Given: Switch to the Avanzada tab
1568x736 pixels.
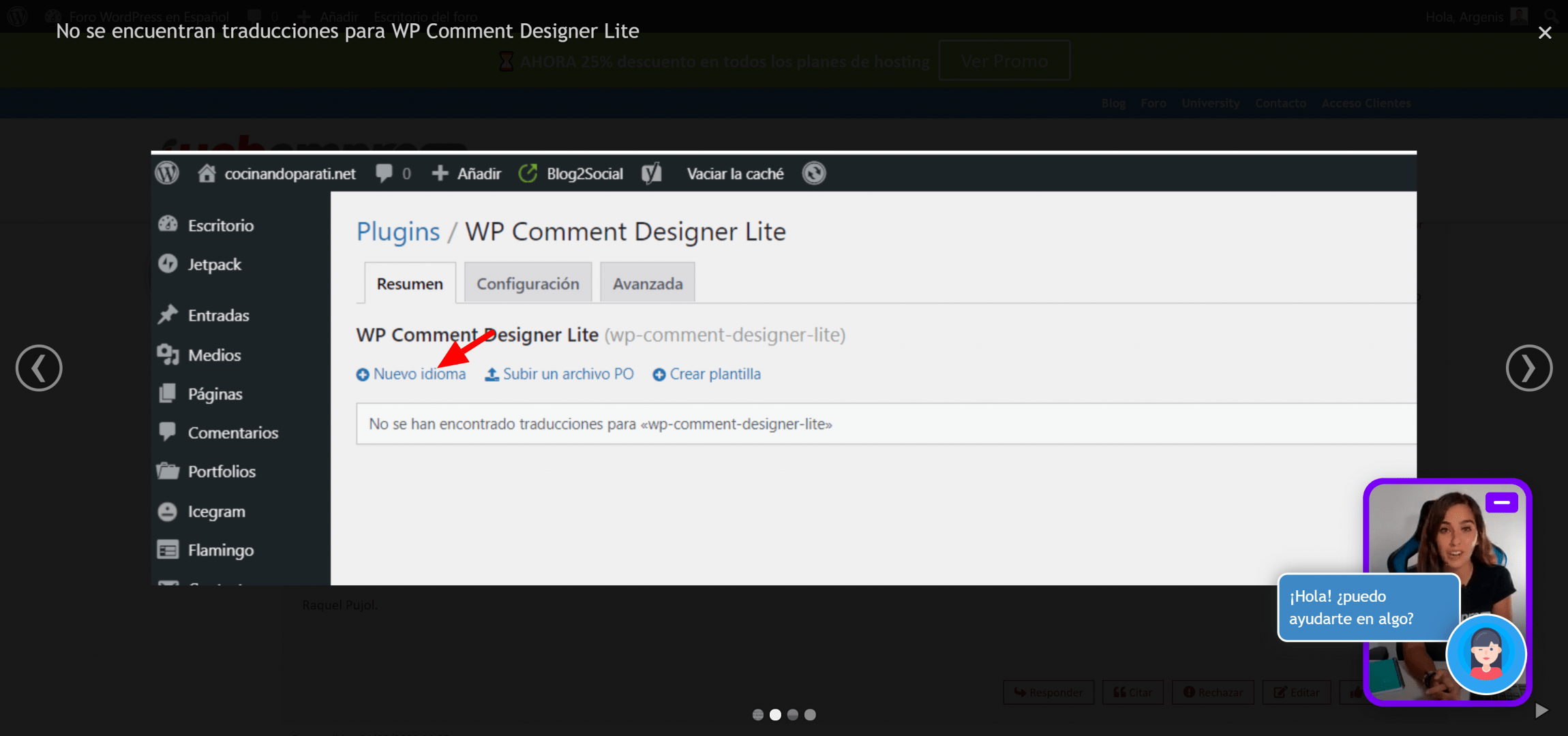Looking at the screenshot, I should 648,283.
